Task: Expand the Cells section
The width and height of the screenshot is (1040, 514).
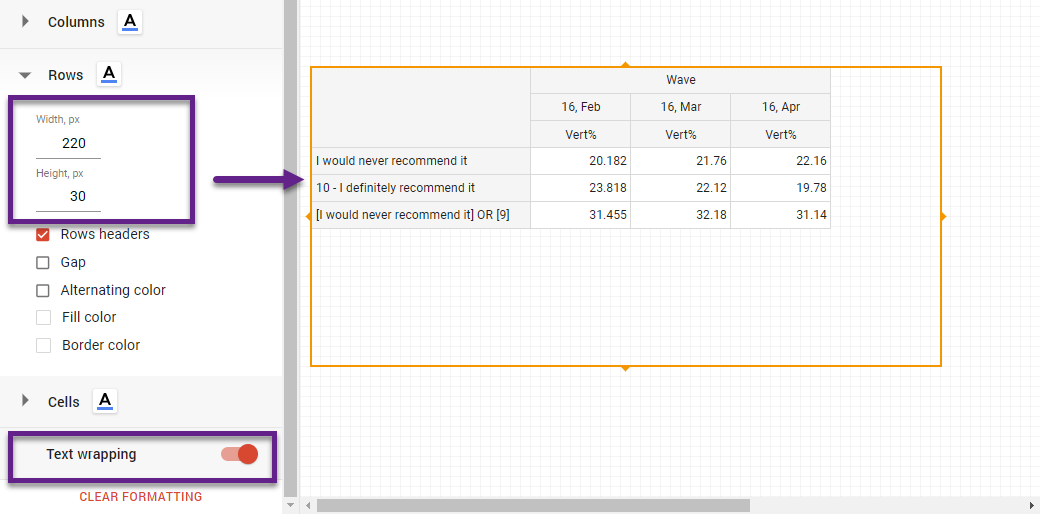Action: [25, 401]
